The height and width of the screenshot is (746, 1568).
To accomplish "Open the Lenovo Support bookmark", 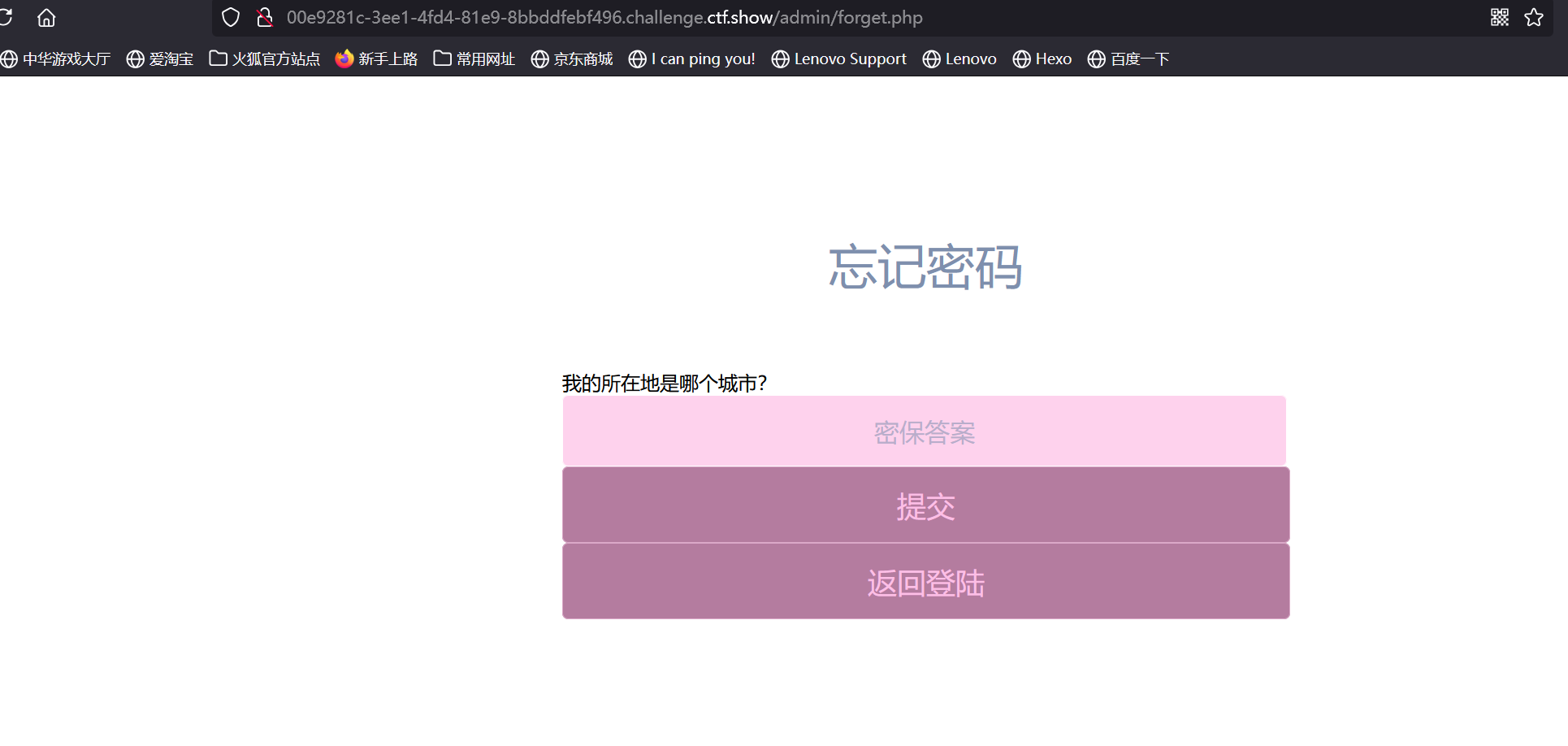I will click(x=838, y=59).
